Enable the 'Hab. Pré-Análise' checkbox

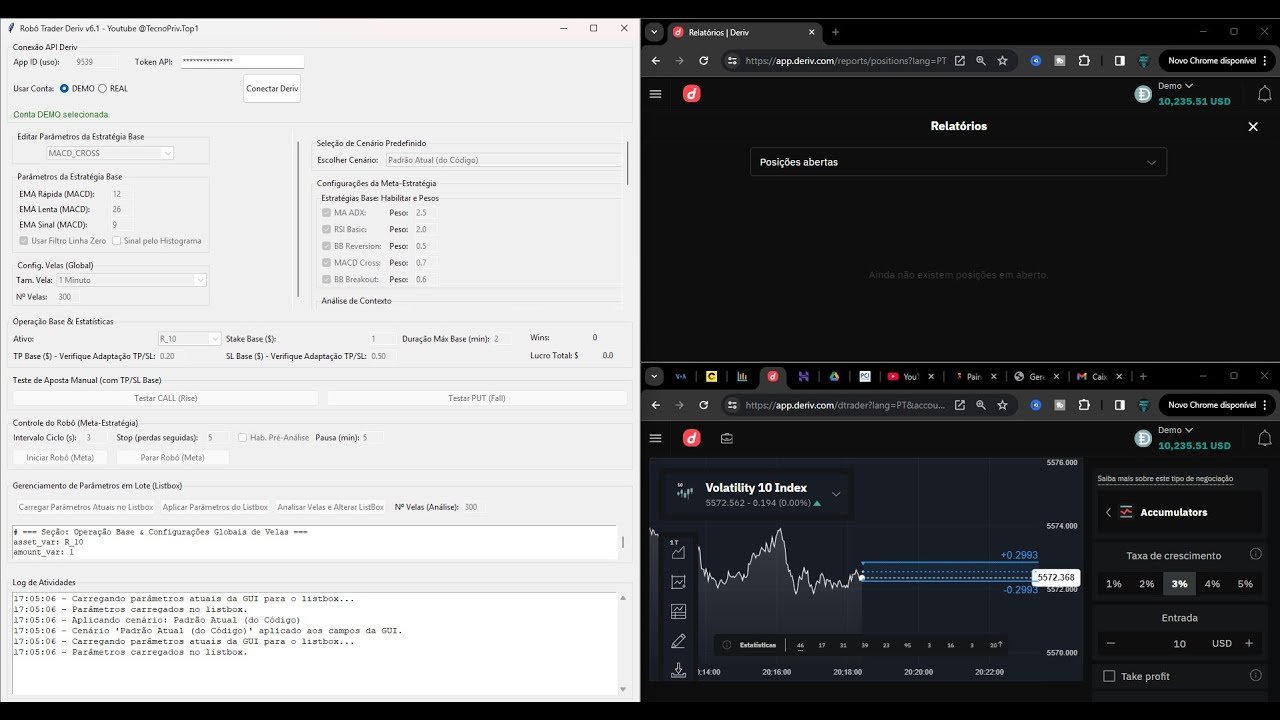tap(240, 437)
